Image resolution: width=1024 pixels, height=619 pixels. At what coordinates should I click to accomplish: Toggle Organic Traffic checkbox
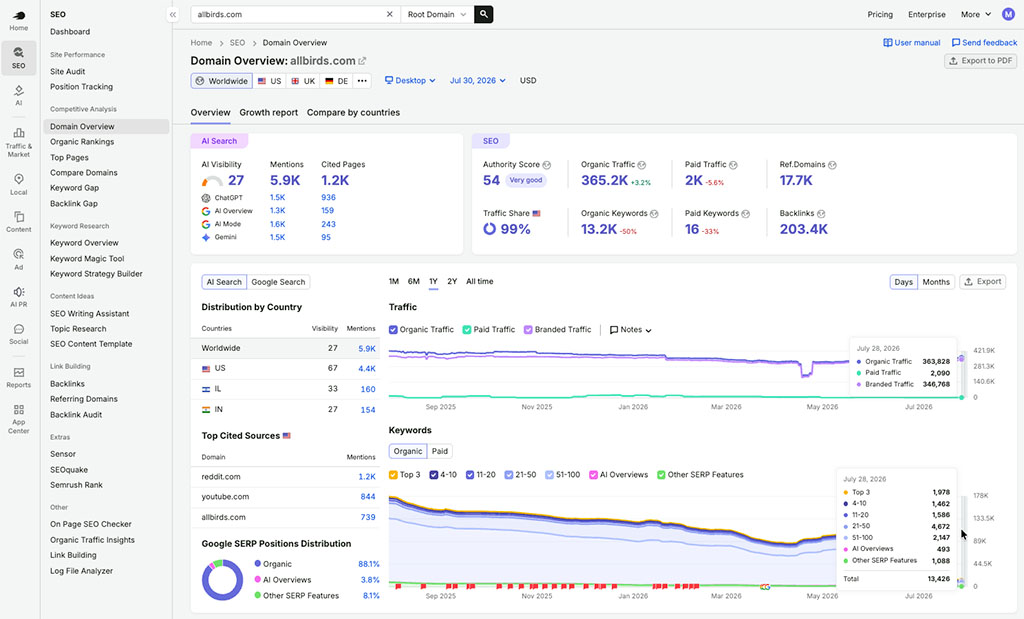pyautogui.click(x=393, y=330)
